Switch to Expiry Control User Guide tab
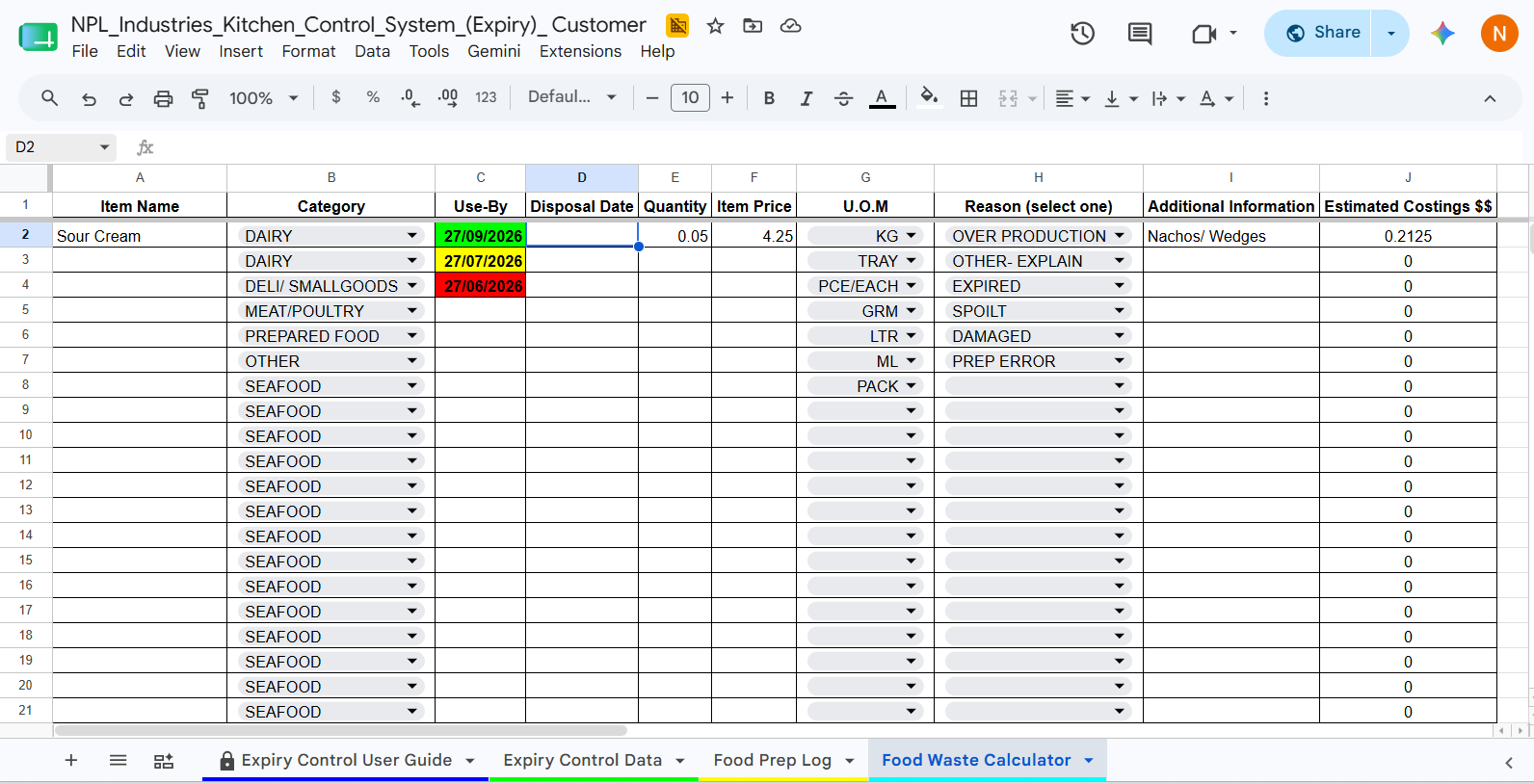The image size is (1534, 784). 346,760
